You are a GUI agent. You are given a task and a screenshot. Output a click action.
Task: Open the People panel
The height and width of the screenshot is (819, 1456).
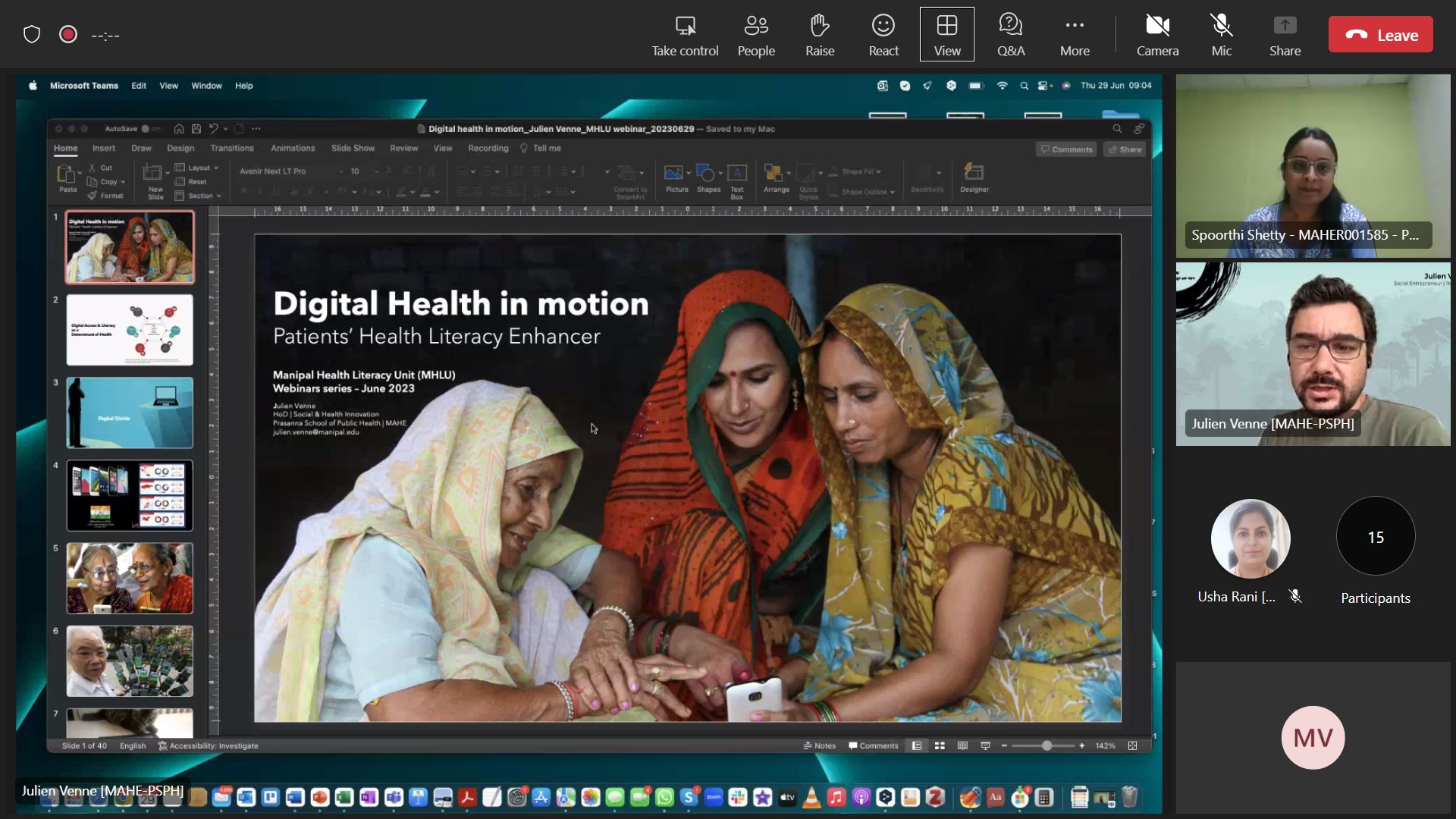(x=755, y=35)
